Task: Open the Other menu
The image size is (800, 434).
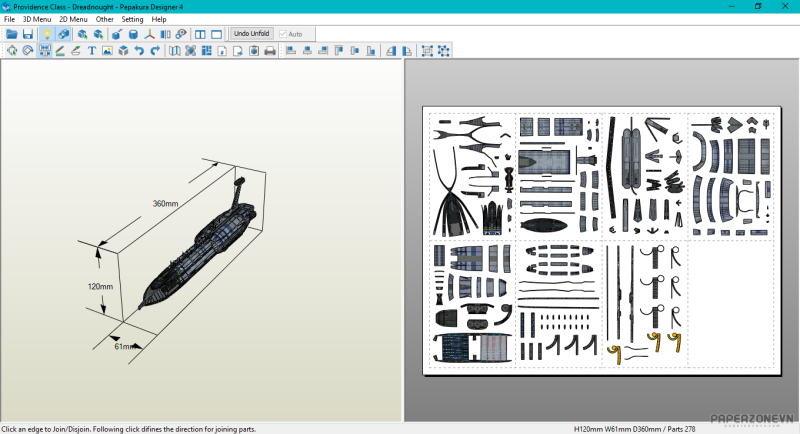Action: 104,19
